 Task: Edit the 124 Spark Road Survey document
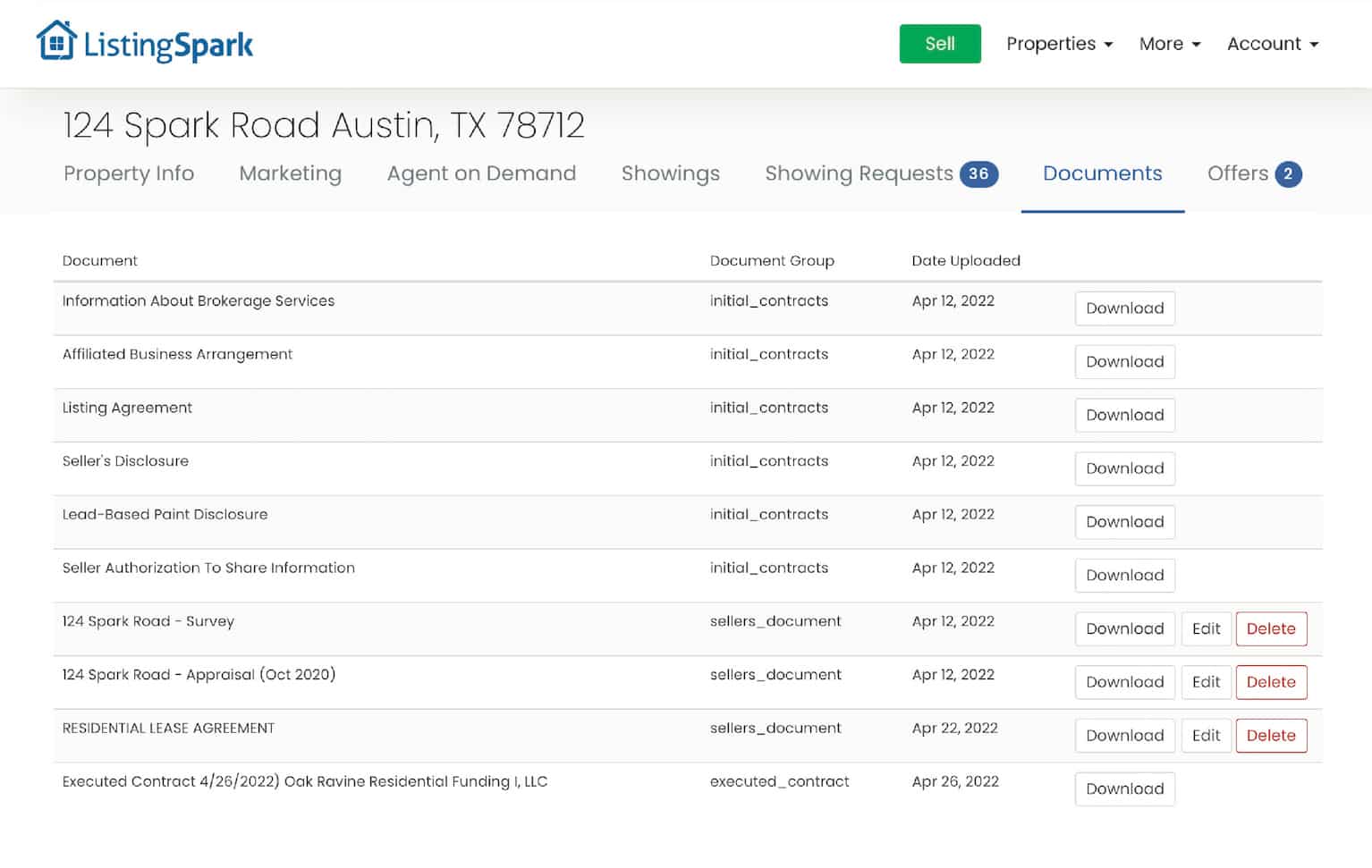1206,628
